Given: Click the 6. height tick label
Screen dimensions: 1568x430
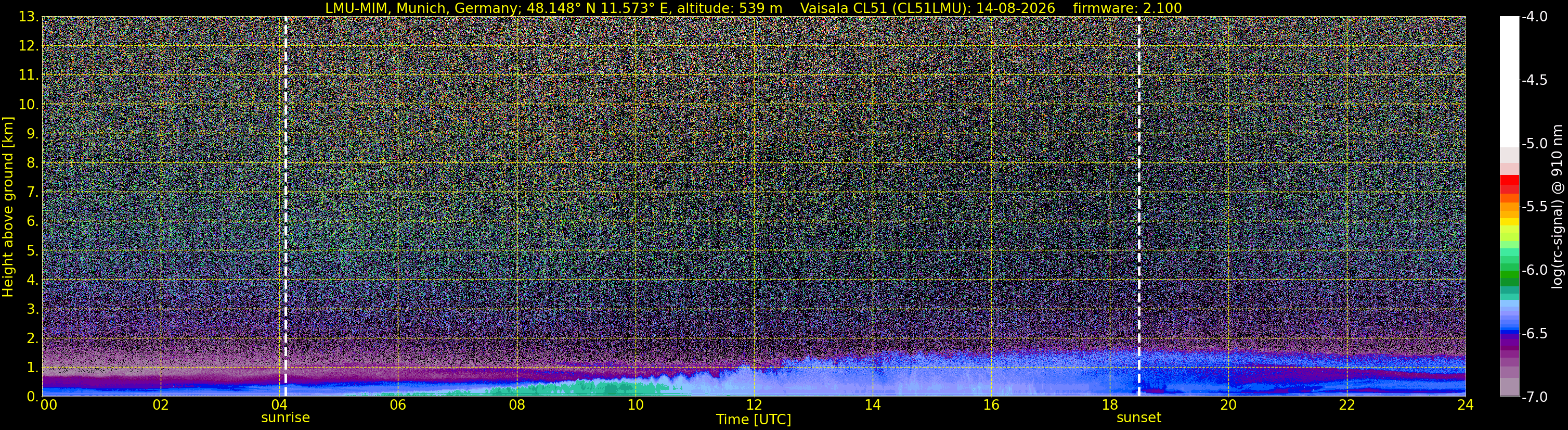Looking at the screenshot, I should click(x=32, y=221).
